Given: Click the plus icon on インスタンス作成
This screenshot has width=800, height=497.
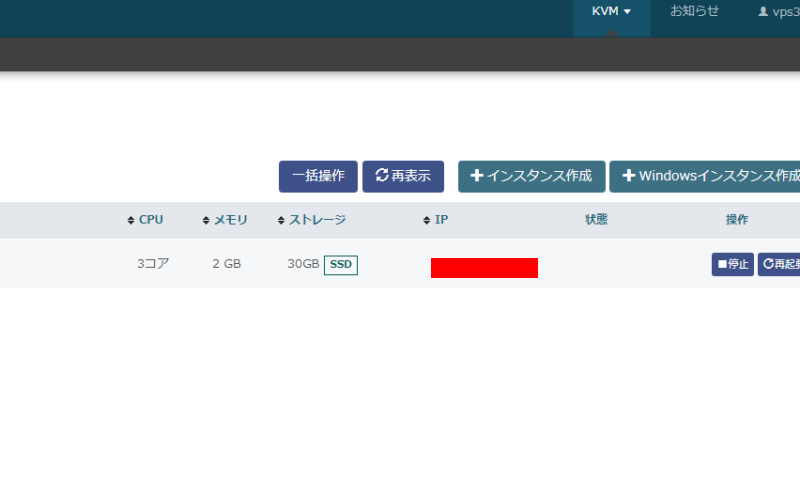Looking at the screenshot, I should 476,176.
